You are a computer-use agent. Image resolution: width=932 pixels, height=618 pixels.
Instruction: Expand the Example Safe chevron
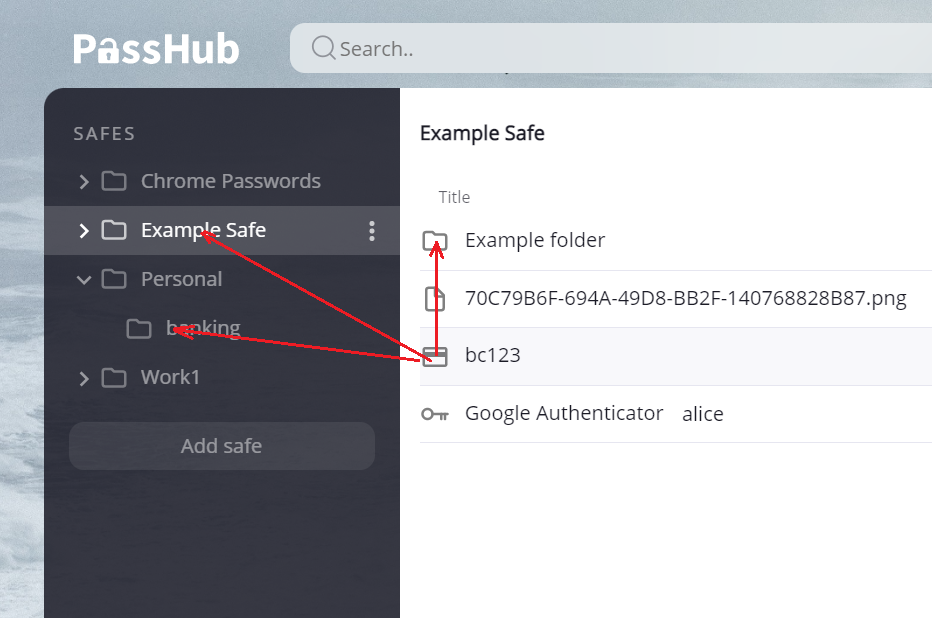click(84, 231)
